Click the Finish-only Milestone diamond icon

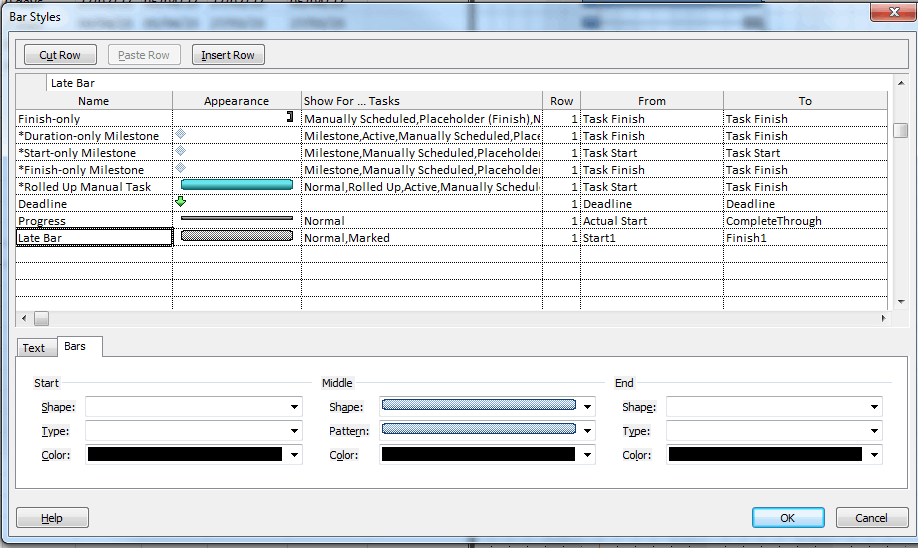(x=181, y=168)
